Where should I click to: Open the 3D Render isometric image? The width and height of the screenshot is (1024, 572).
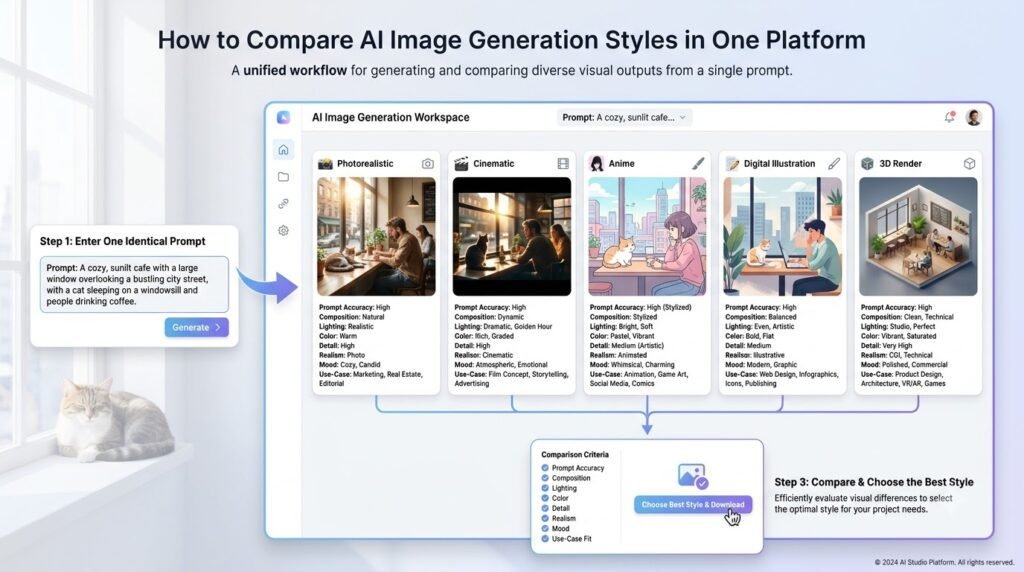(x=918, y=236)
